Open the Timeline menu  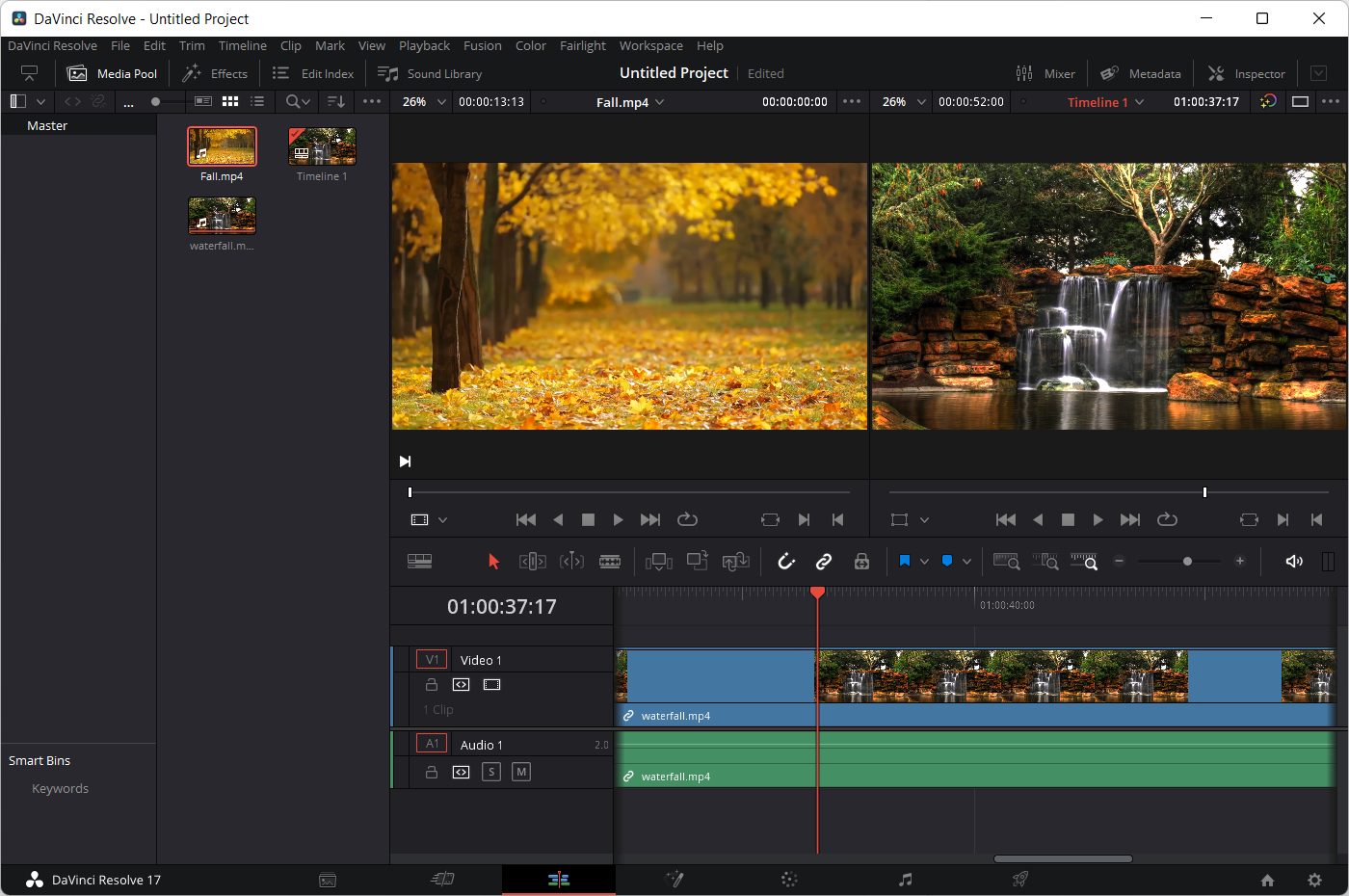(x=243, y=45)
